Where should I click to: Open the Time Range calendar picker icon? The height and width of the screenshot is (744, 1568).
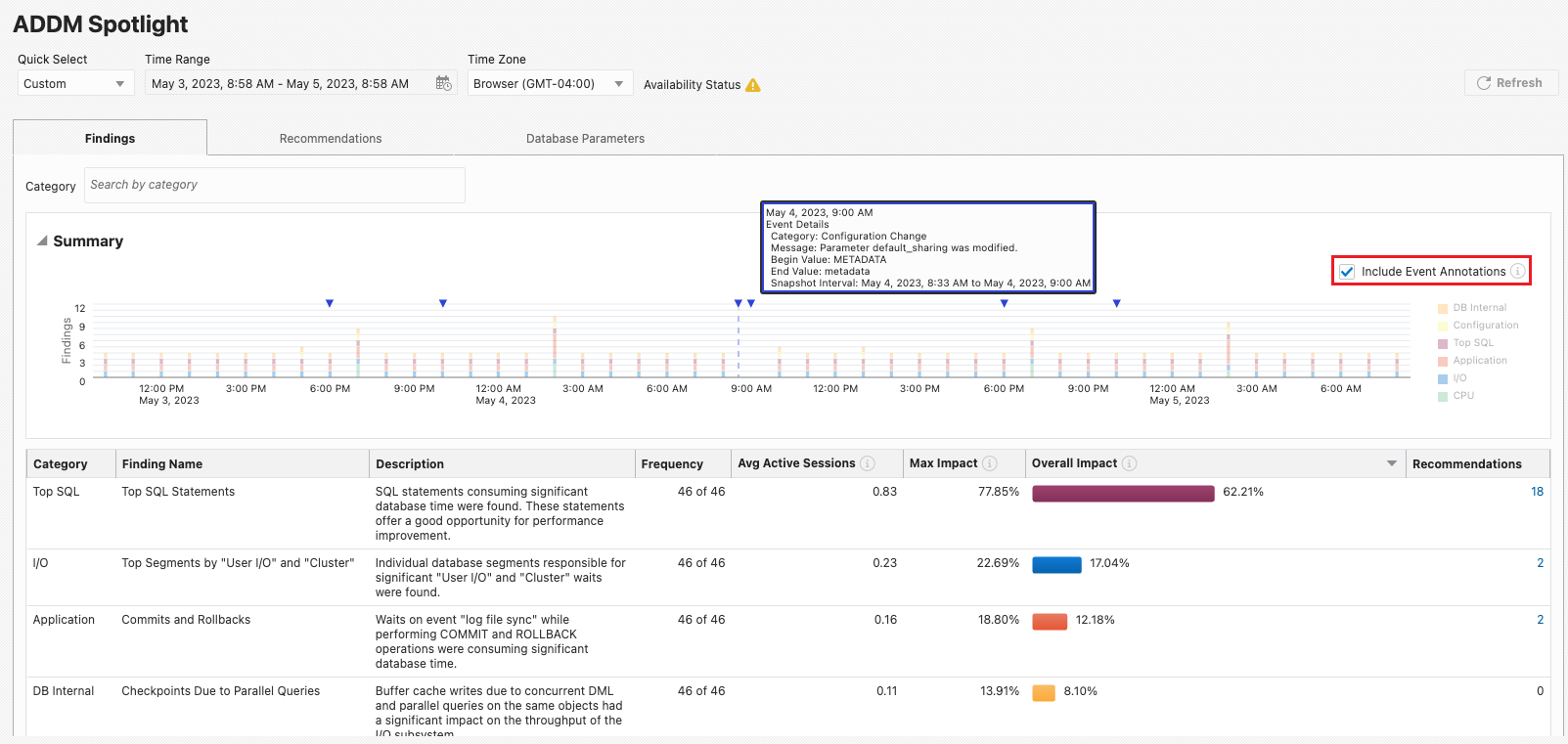click(443, 84)
